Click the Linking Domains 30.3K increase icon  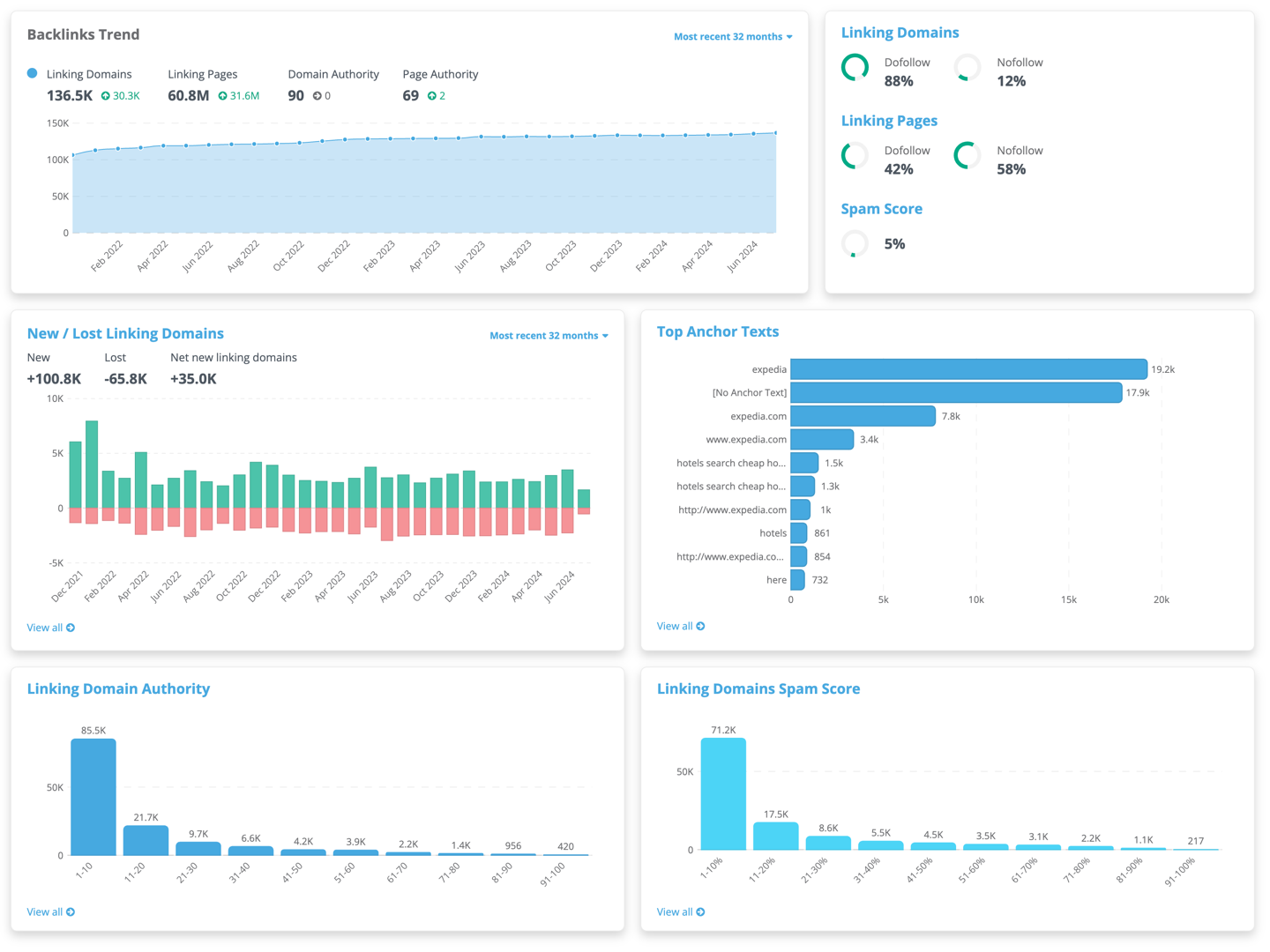point(106,96)
